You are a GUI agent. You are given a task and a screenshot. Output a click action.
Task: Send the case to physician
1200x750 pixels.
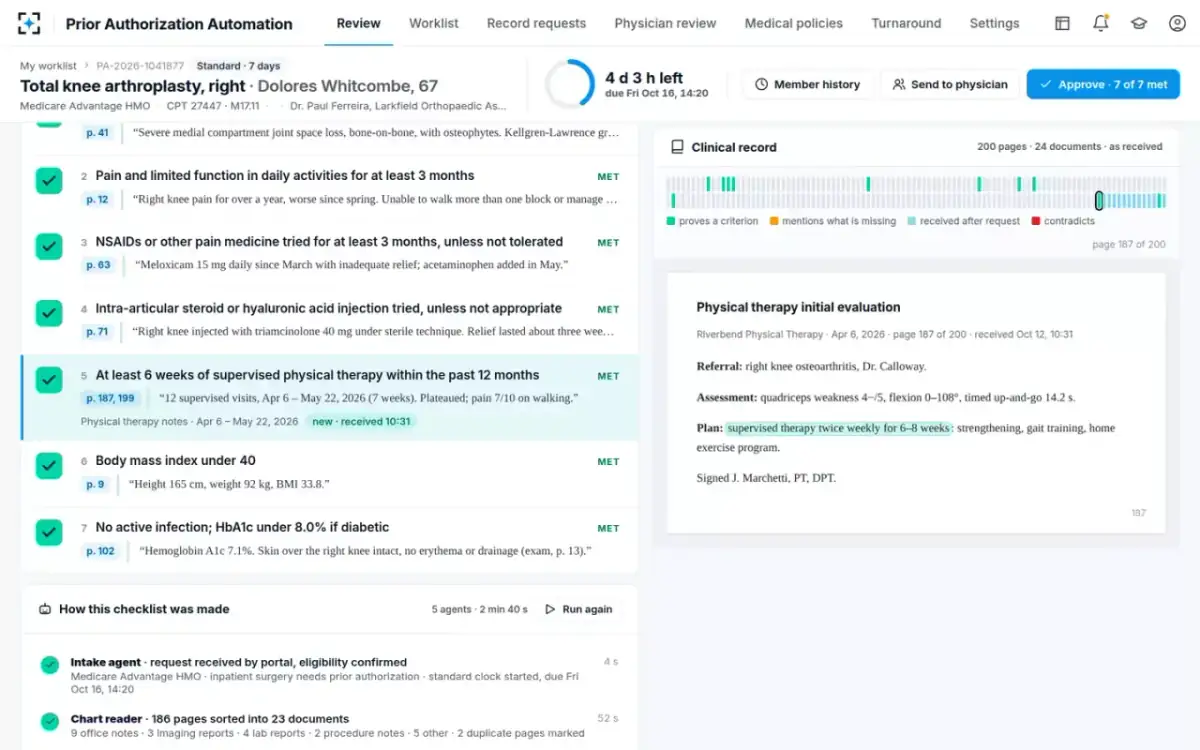tap(950, 85)
